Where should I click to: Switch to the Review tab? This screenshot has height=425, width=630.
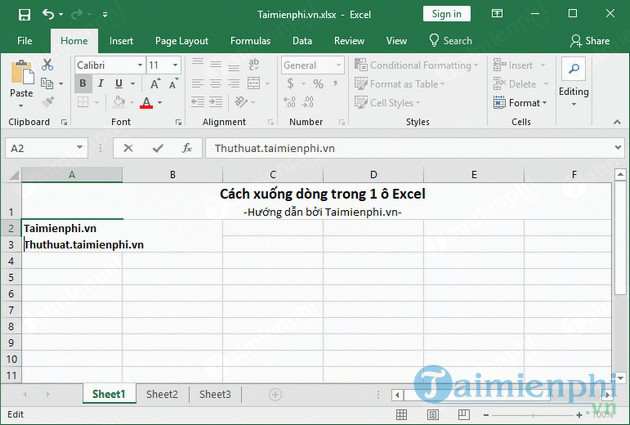pyautogui.click(x=349, y=41)
